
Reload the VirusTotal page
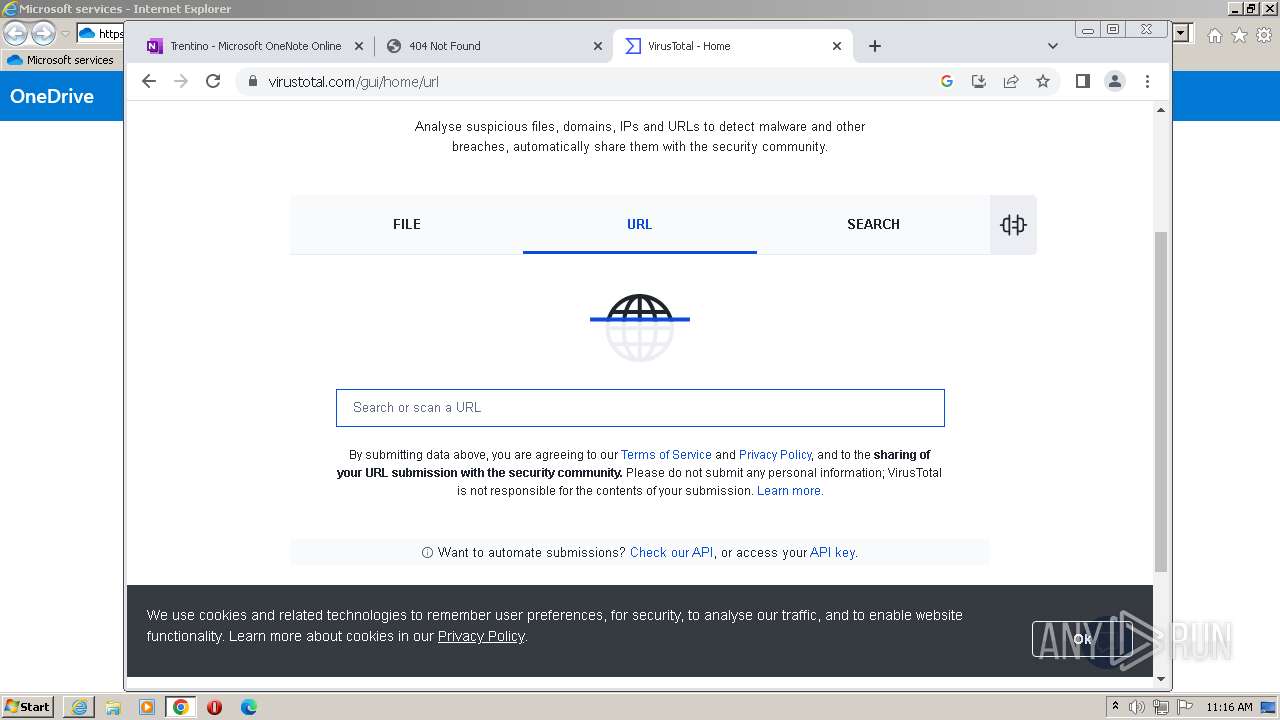pyautogui.click(x=213, y=81)
